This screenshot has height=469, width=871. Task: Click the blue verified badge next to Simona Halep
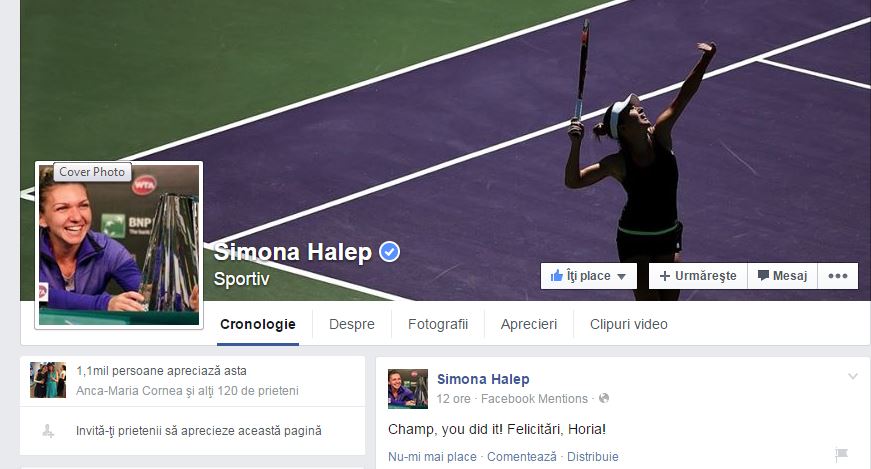389,252
